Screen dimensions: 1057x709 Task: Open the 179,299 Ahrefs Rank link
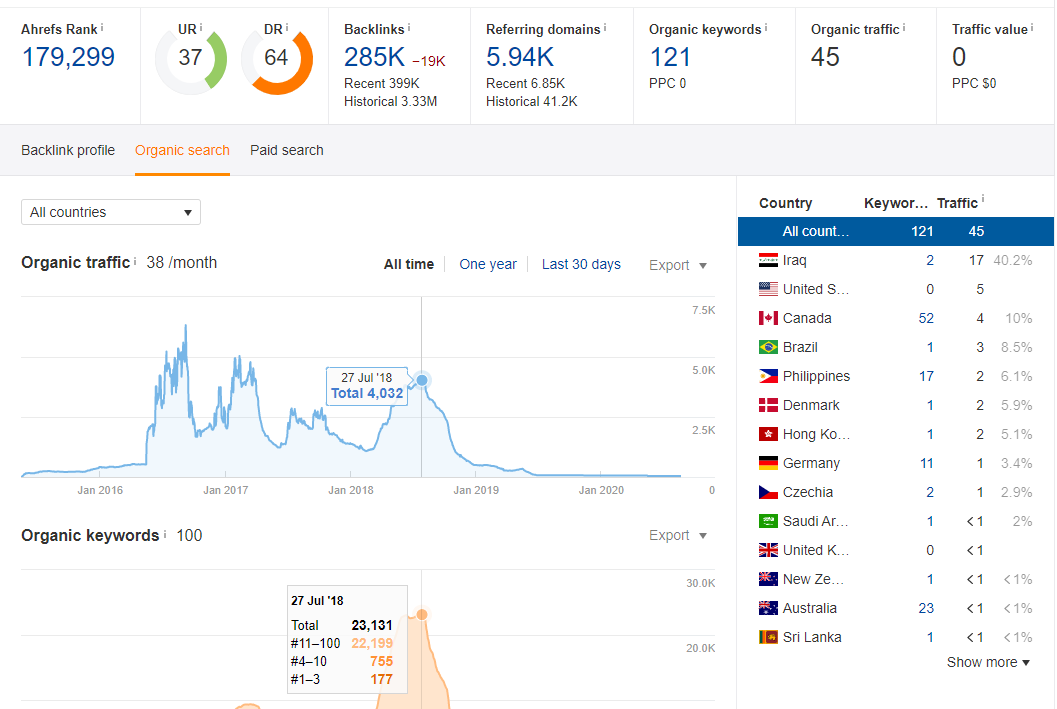(x=68, y=57)
